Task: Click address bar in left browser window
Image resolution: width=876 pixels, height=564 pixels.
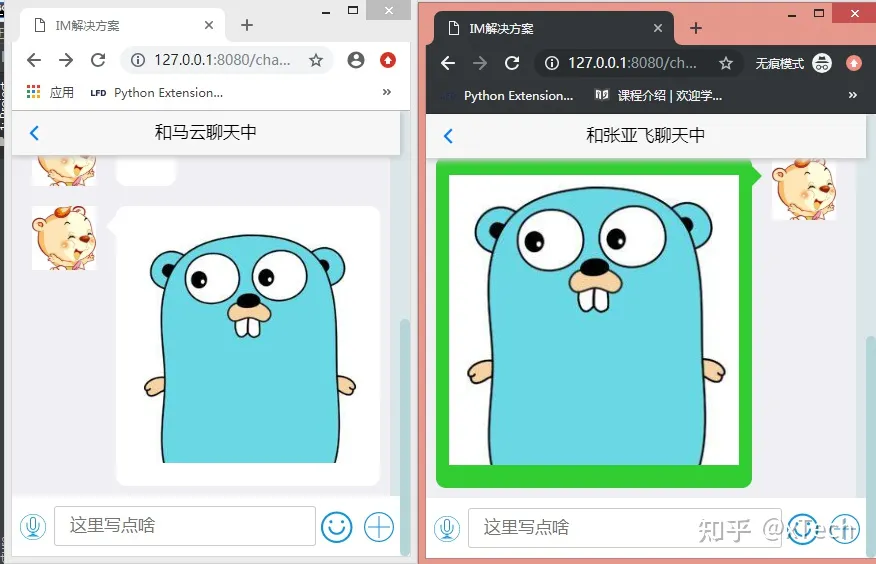Action: [x=226, y=60]
